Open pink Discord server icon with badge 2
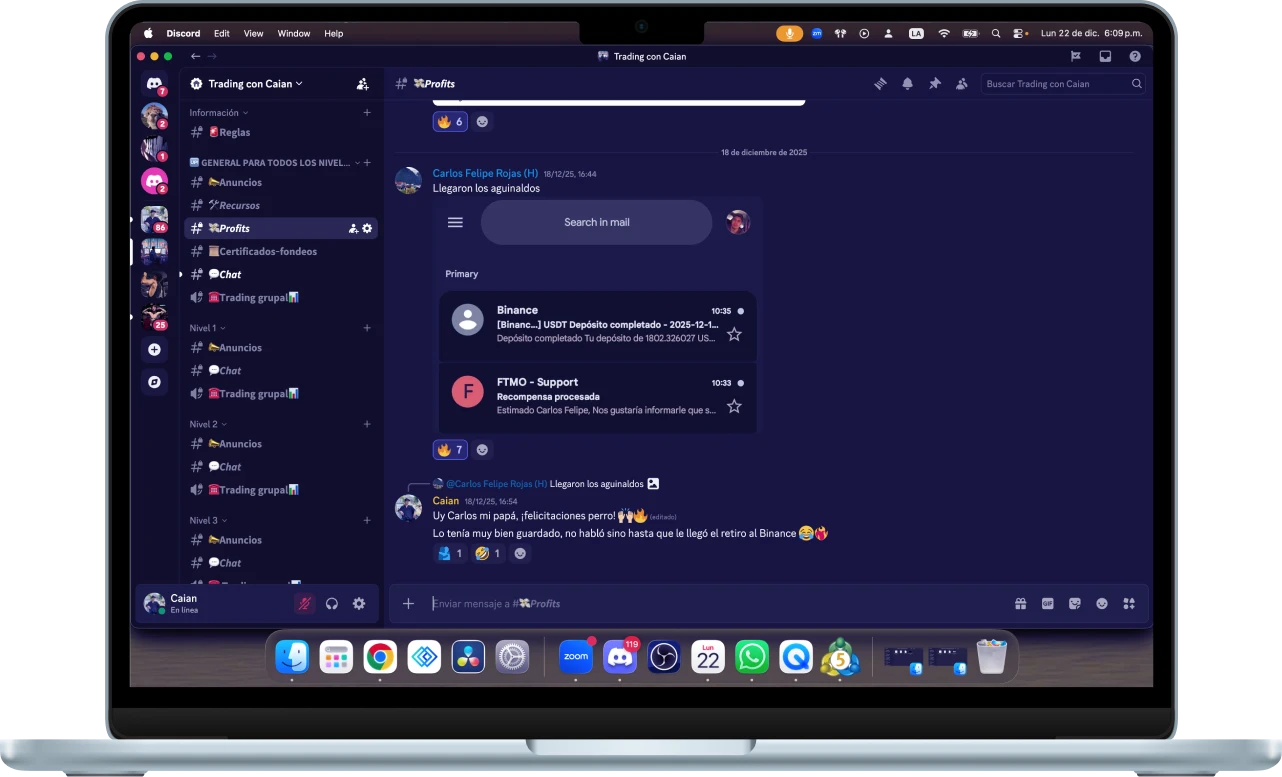 coord(154,181)
